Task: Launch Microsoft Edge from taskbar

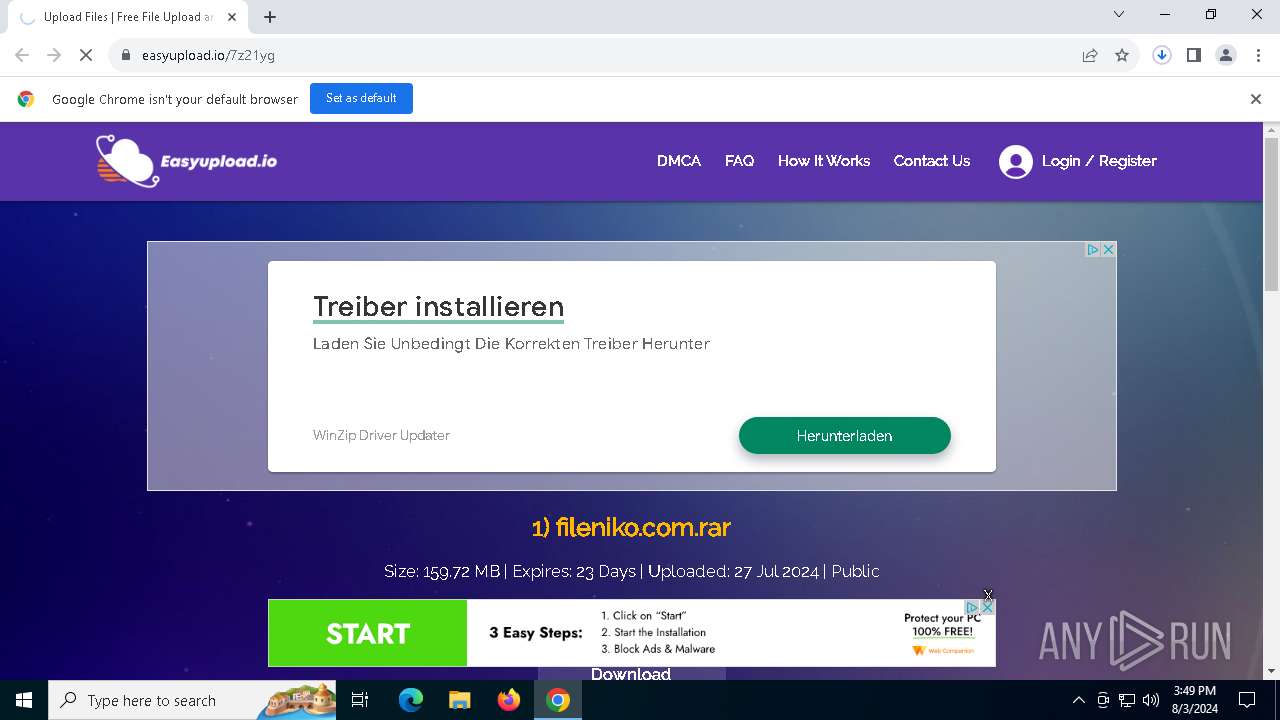Action: pyautogui.click(x=411, y=700)
